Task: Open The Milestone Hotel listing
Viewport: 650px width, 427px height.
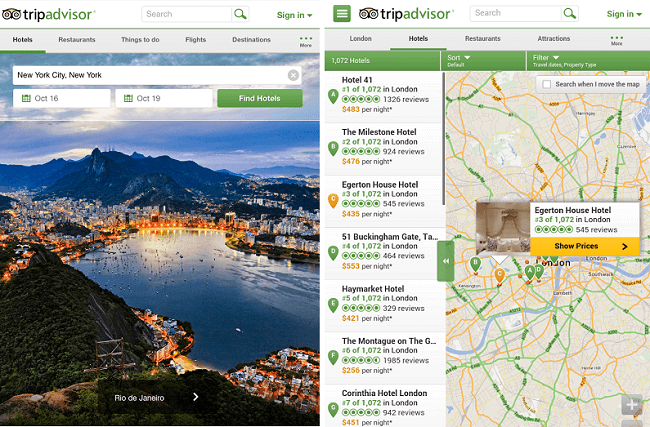Action: pos(384,149)
